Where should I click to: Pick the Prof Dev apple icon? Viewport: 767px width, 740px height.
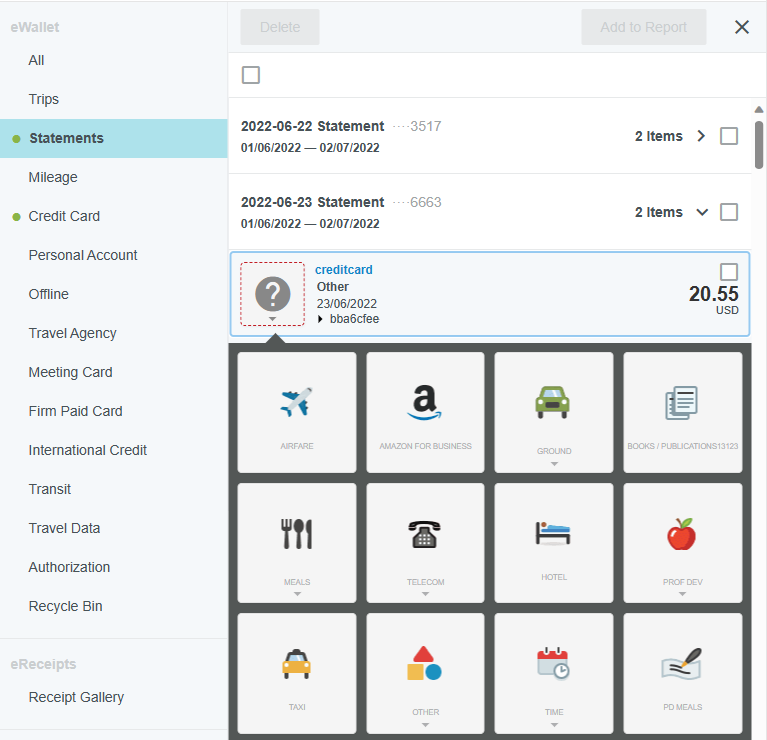coord(682,535)
